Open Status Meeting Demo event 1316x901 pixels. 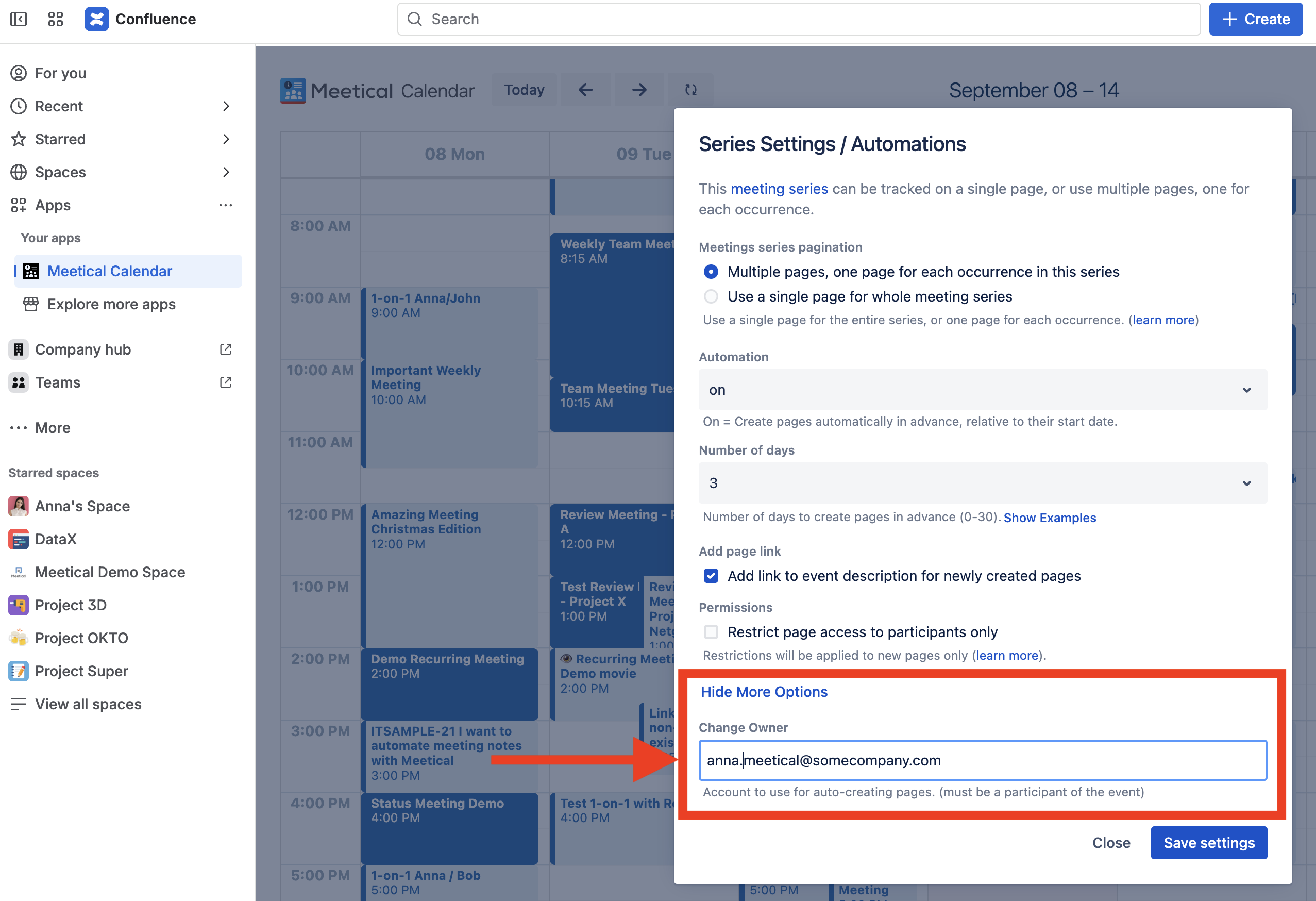450,828
